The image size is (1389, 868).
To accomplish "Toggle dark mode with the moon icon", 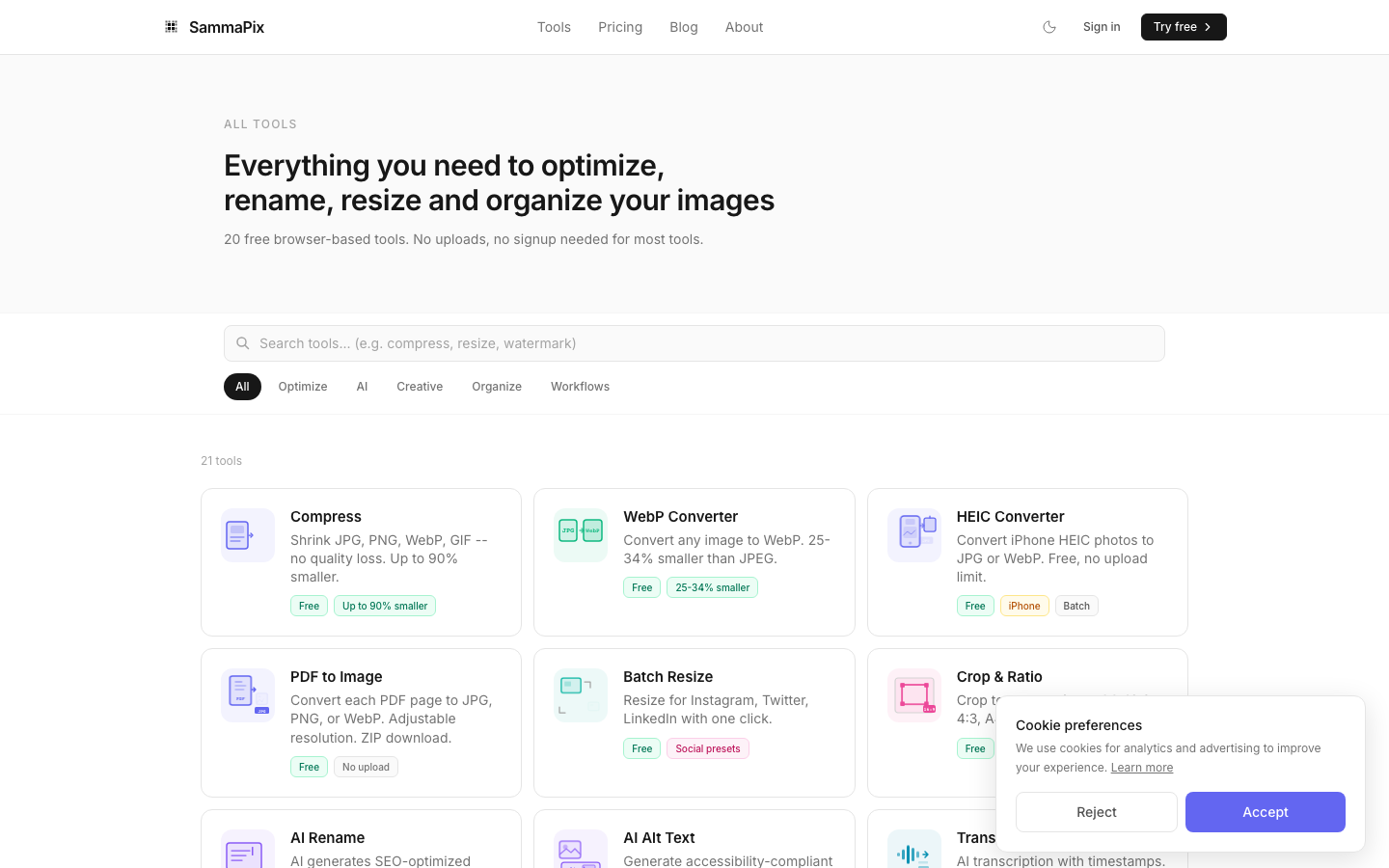I will [1049, 27].
